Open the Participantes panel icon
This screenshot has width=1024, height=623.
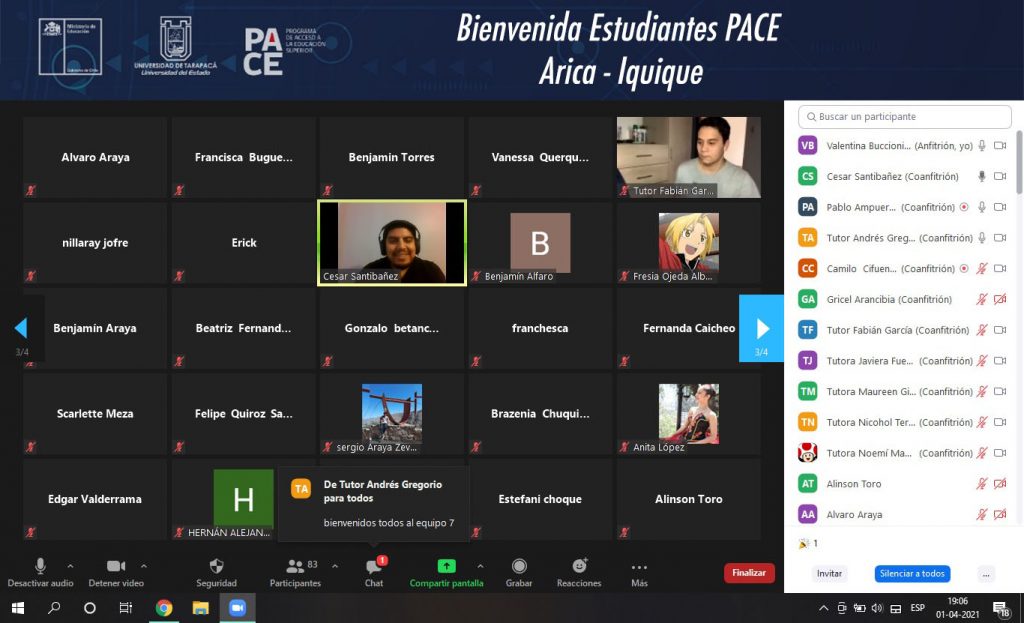point(295,567)
